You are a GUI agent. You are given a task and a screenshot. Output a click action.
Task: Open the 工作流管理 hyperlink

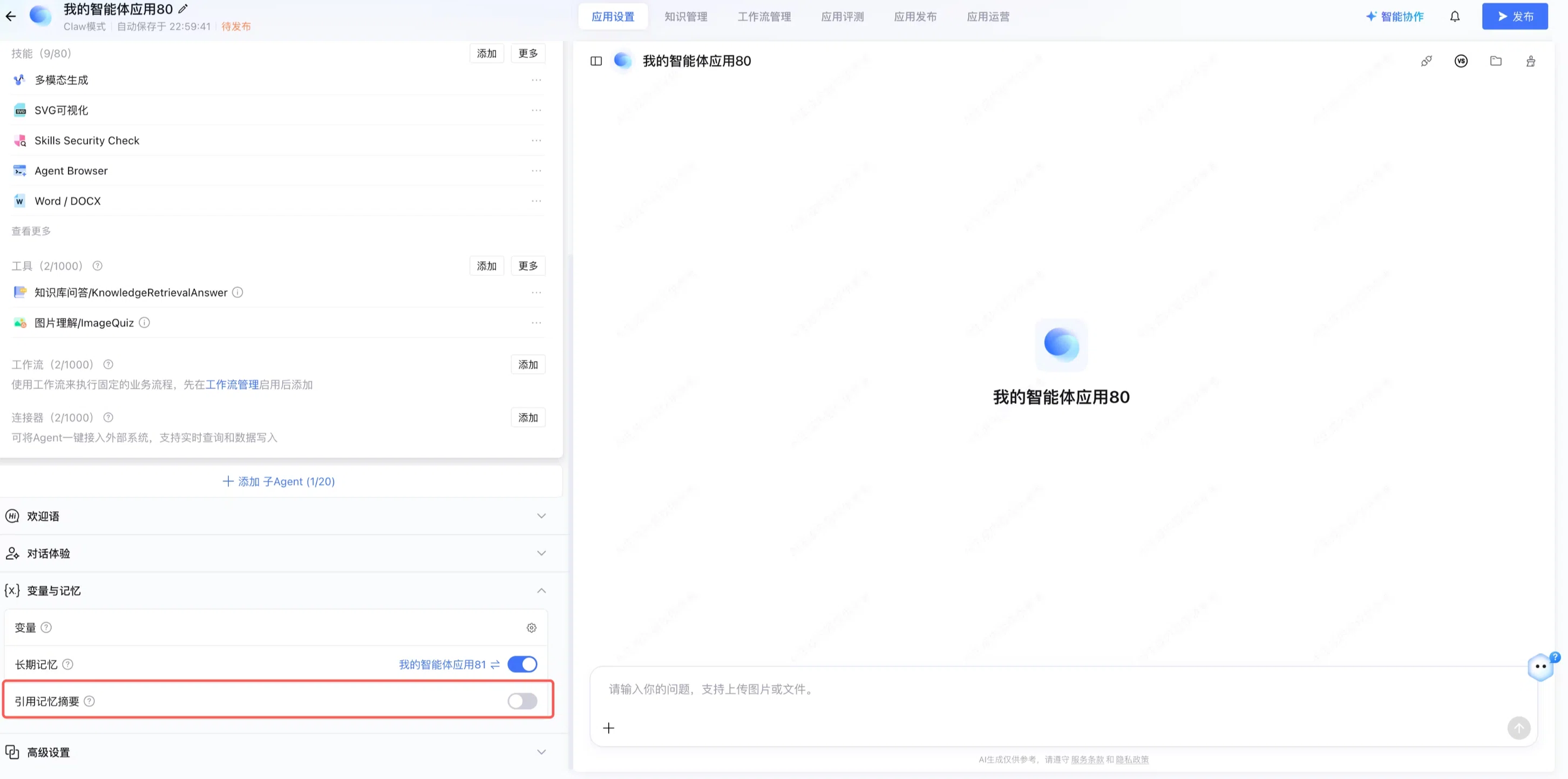pos(232,384)
